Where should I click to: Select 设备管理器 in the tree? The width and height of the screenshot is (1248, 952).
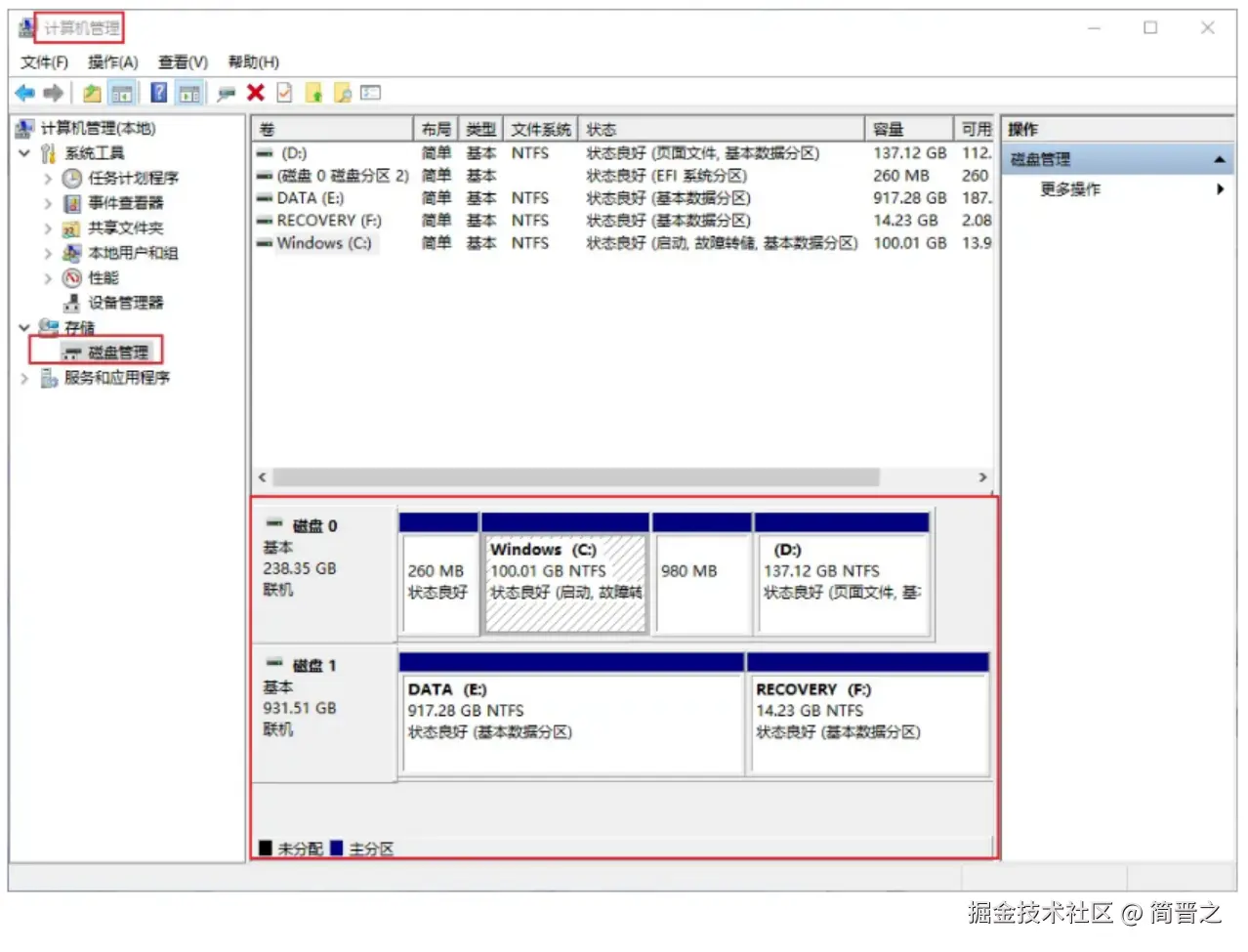click(x=126, y=303)
